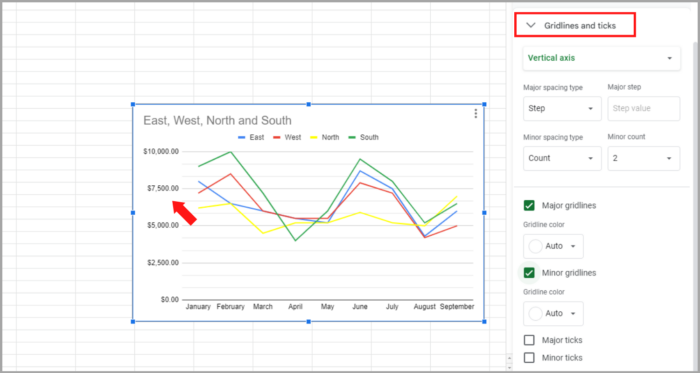
Task: Collapse the Gridlines and ticks section chevron
Action: 531,25
